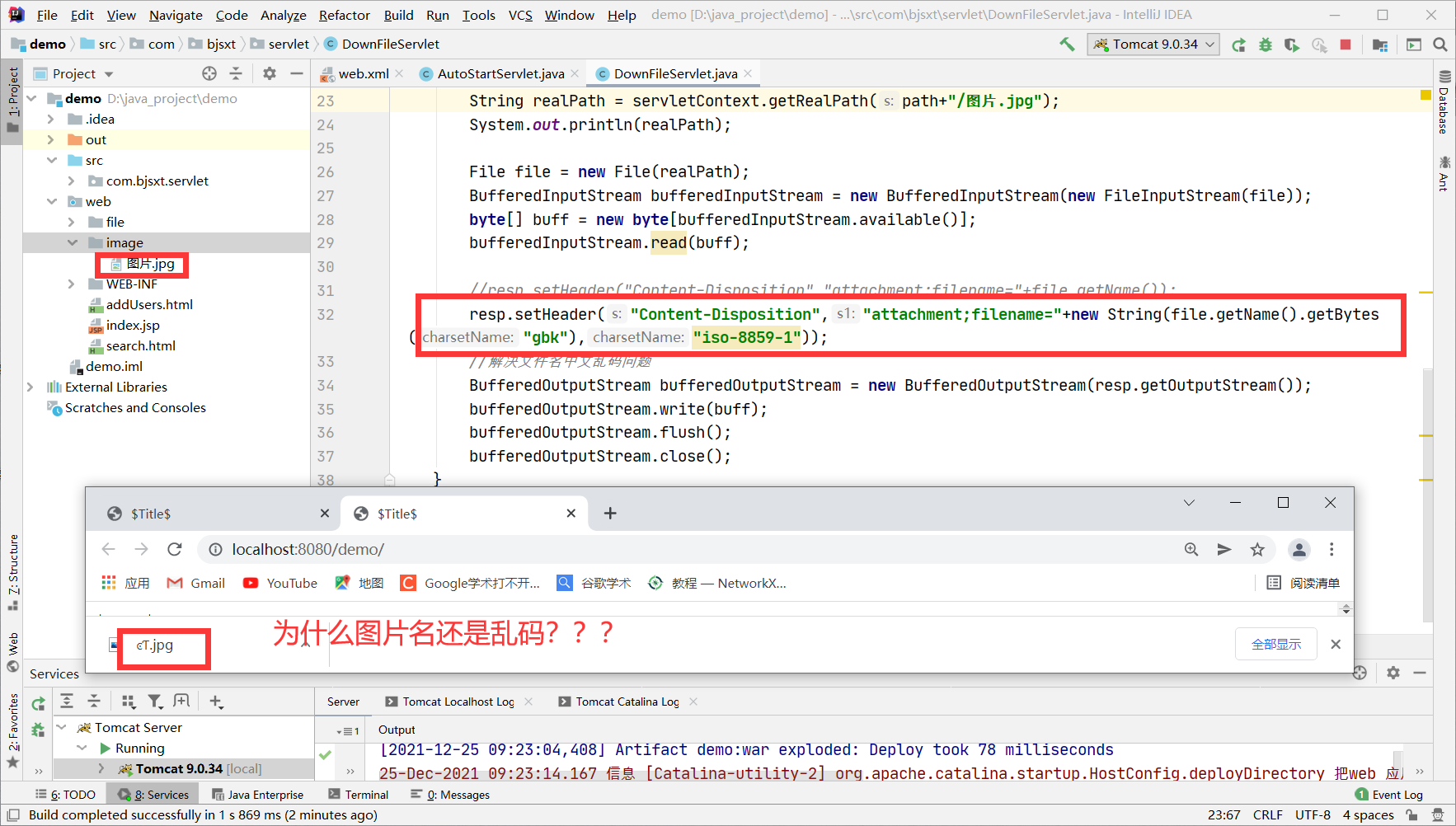Screen dimensions: 1456x826
Task: Open 谷歌学术 bookmark
Action: point(594,583)
